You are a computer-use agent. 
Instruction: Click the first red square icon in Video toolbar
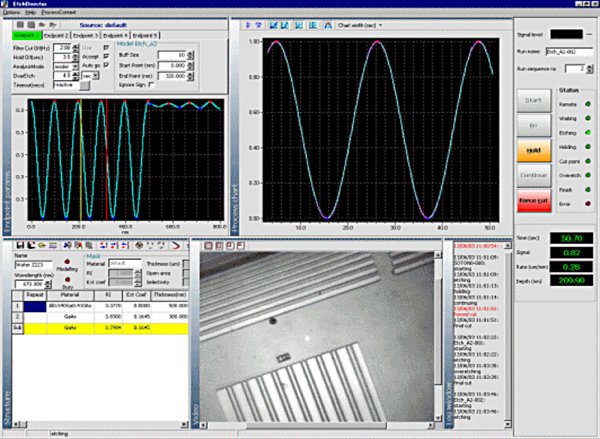point(208,246)
